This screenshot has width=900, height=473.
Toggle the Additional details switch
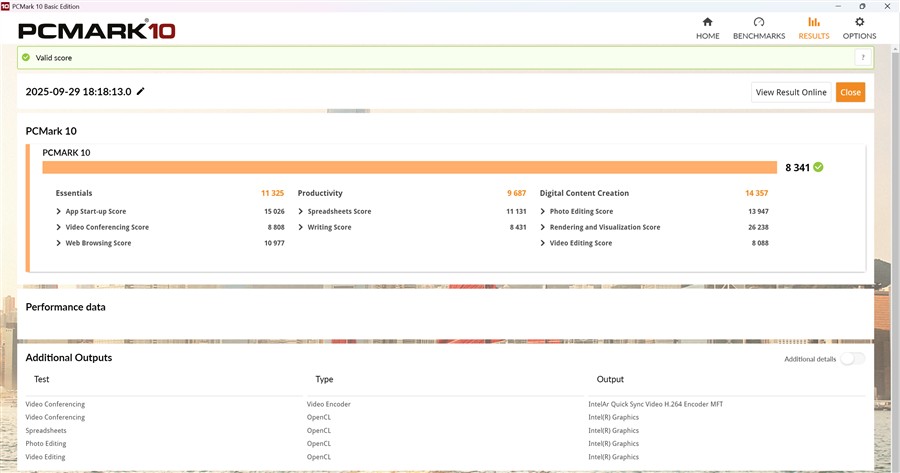click(x=852, y=359)
